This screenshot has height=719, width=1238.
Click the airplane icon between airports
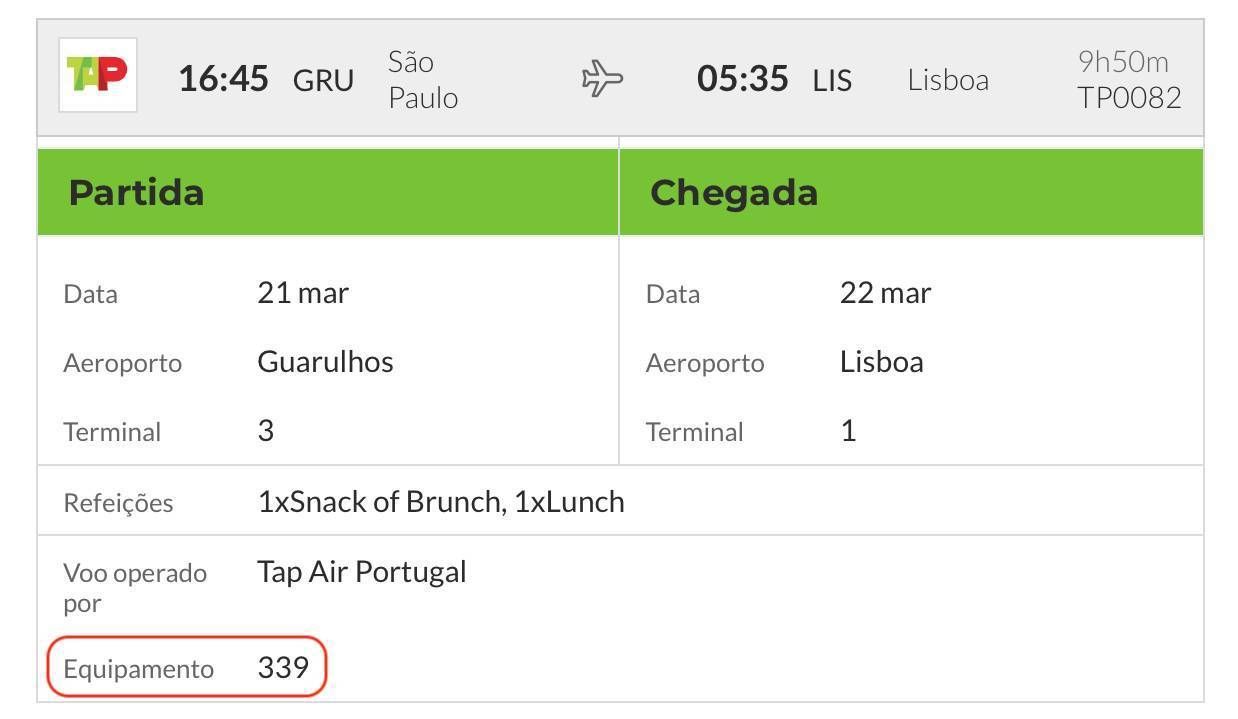[604, 79]
